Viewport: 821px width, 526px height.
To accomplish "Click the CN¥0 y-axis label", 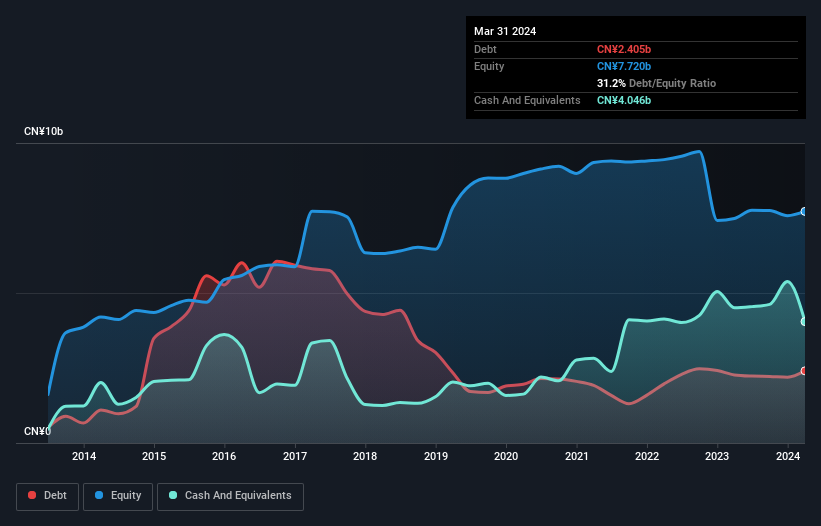I will tap(37, 431).
